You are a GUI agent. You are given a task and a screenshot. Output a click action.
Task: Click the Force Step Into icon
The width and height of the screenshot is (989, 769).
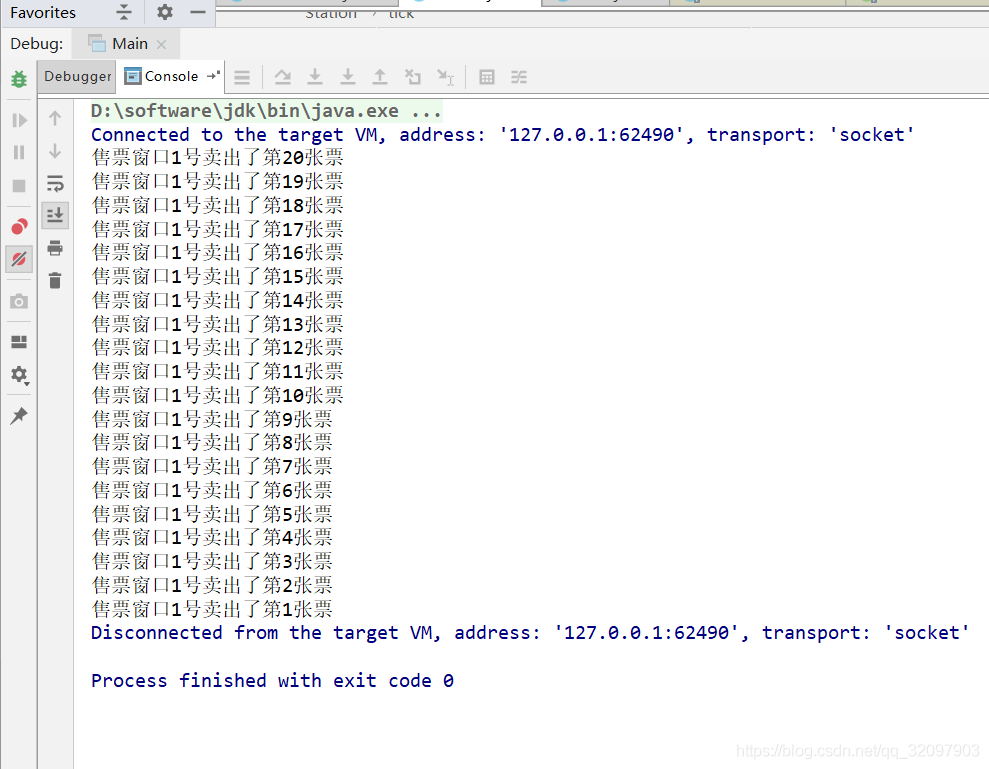(348, 77)
